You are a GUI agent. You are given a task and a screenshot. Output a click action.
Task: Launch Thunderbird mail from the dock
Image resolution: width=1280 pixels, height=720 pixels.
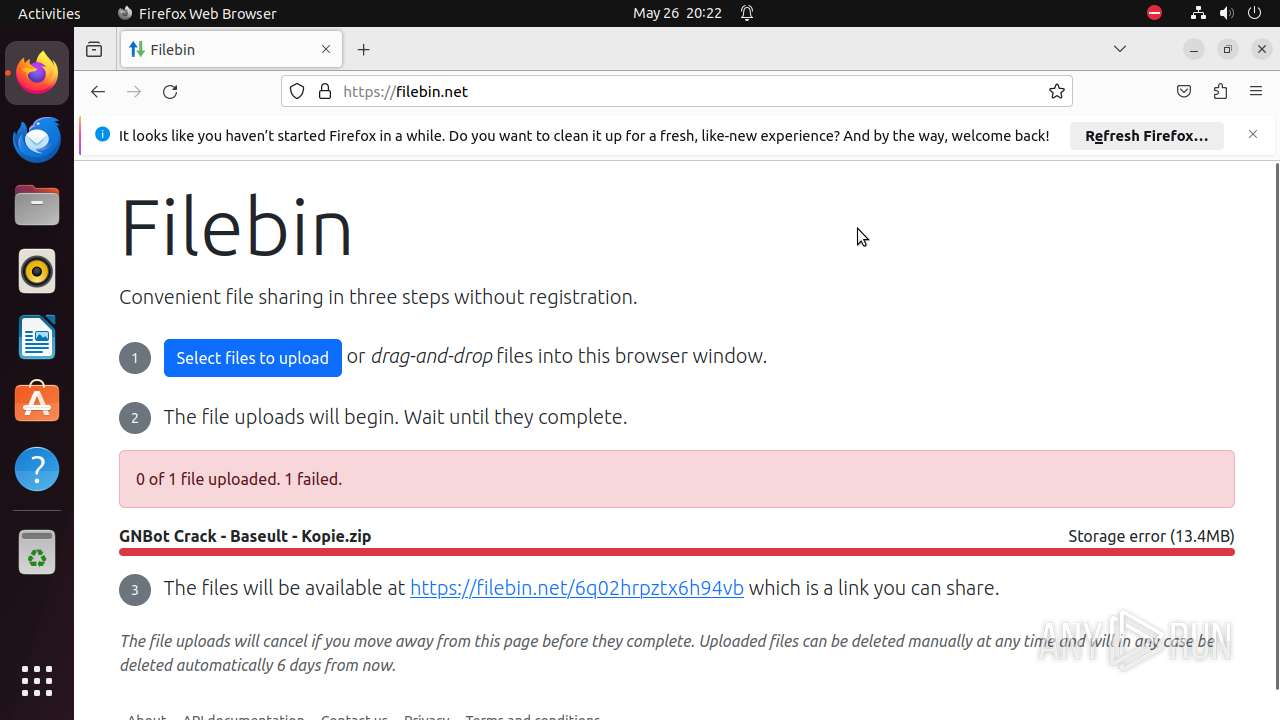37,139
